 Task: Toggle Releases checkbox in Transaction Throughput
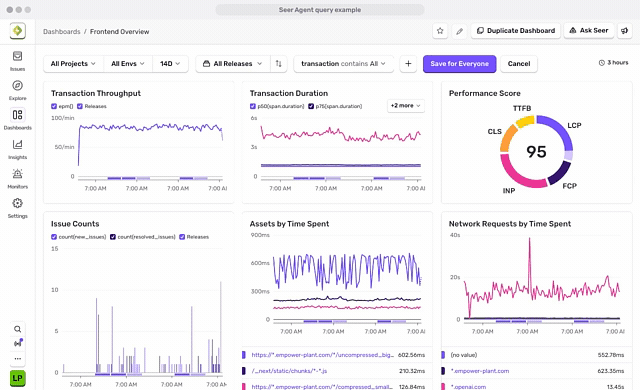coord(80,106)
